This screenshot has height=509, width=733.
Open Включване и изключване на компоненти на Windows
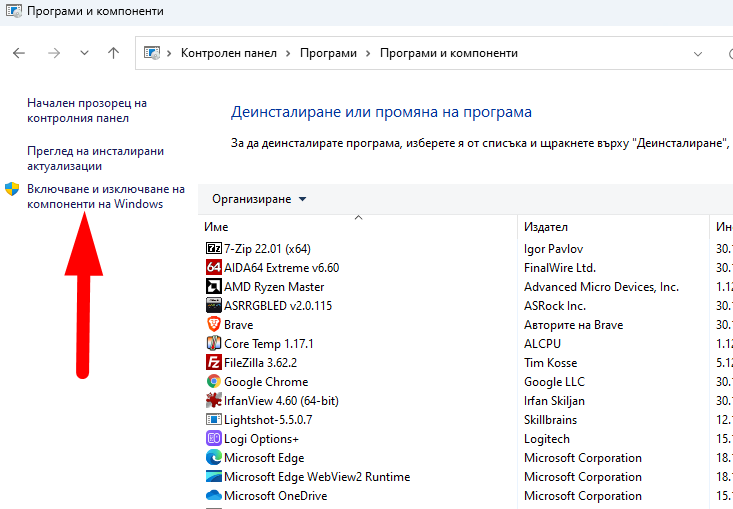(x=106, y=196)
